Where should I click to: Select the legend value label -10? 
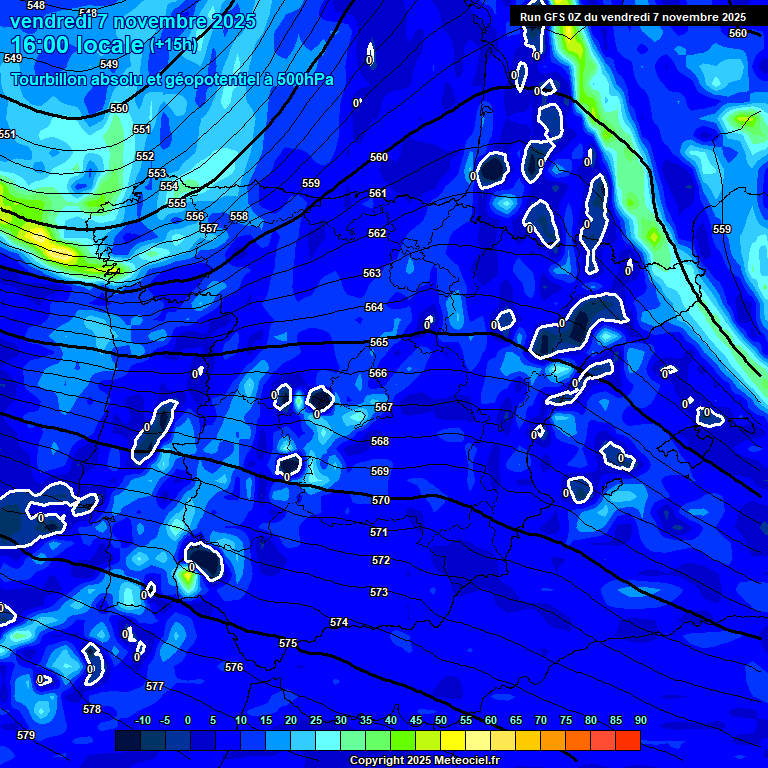point(142,720)
